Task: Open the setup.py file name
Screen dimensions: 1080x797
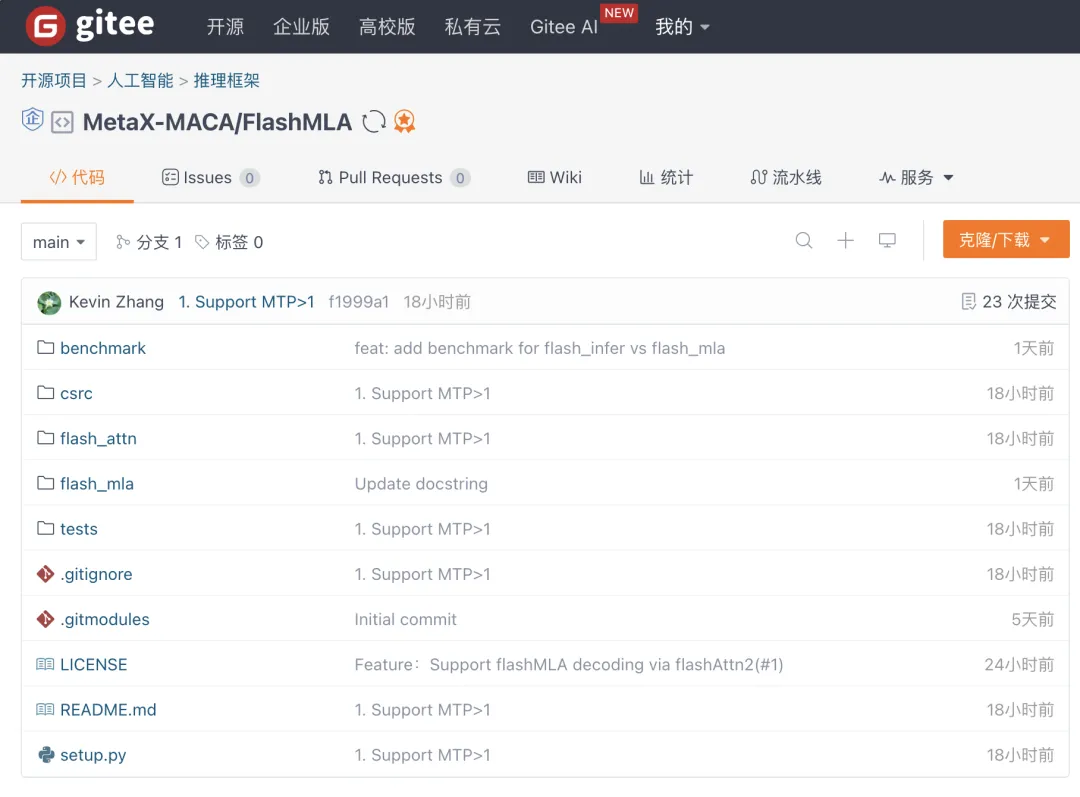Action: point(93,755)
